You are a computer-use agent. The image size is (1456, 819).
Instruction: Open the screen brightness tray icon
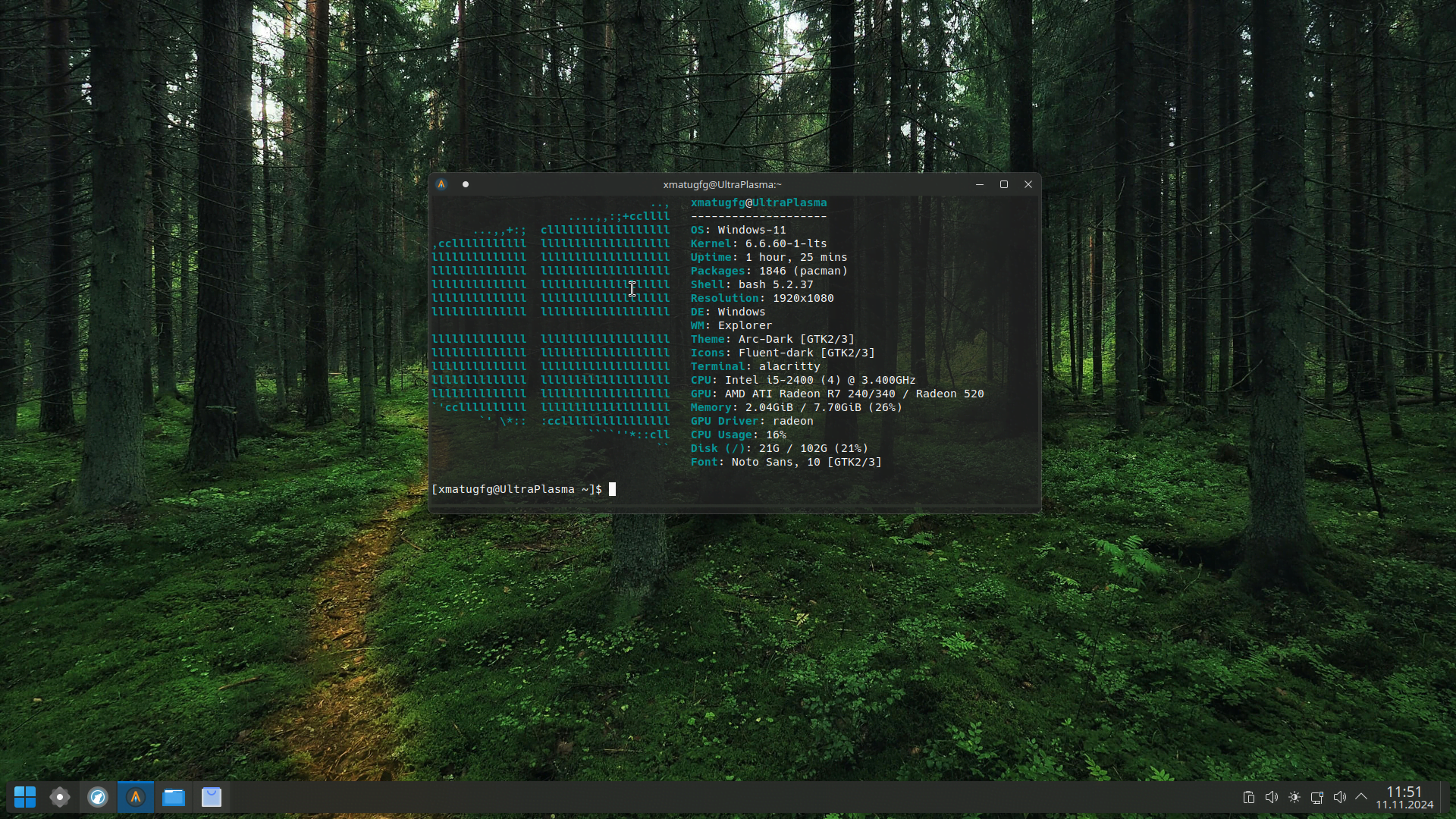click(x=1294, y=797)
